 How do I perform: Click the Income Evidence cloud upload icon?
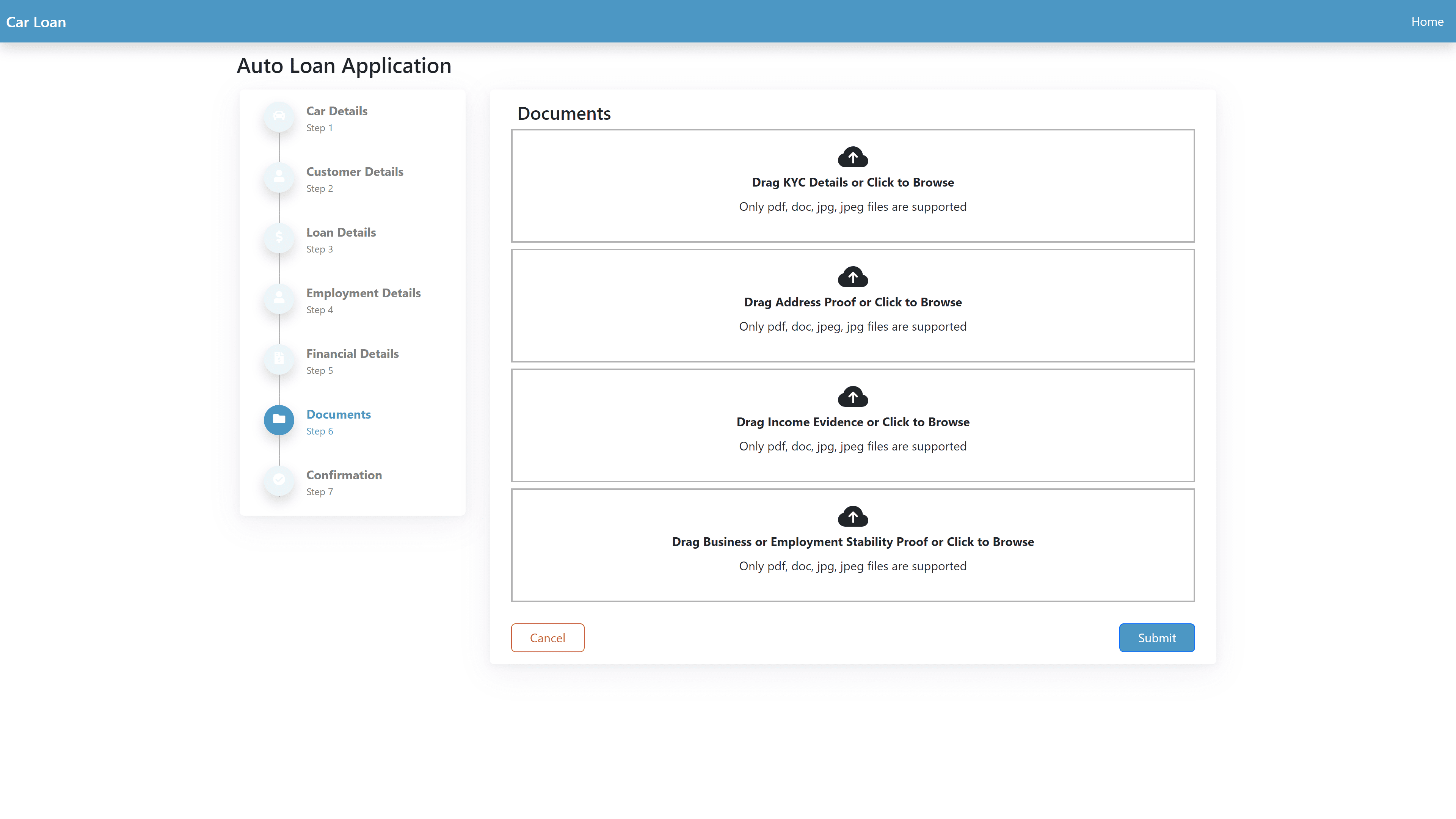(x=852, y=397)
